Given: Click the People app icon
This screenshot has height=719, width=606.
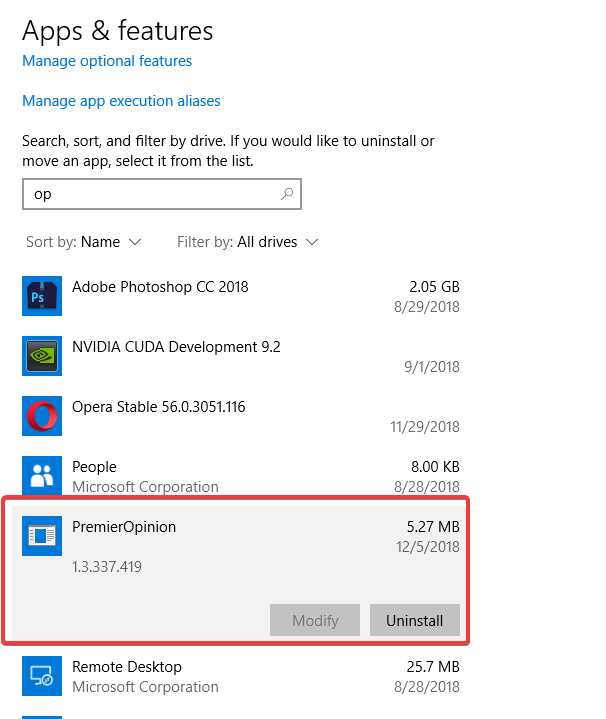Looking at the screenshot, I should pos(42,476).
